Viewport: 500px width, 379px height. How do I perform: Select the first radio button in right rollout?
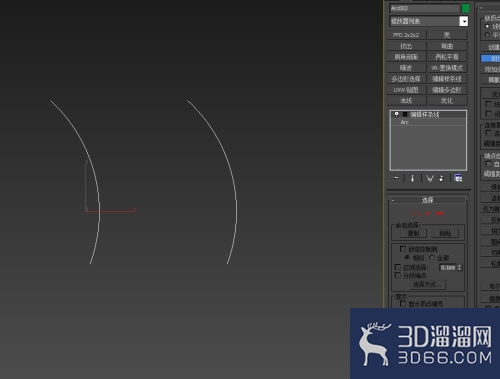coord(487,26)
